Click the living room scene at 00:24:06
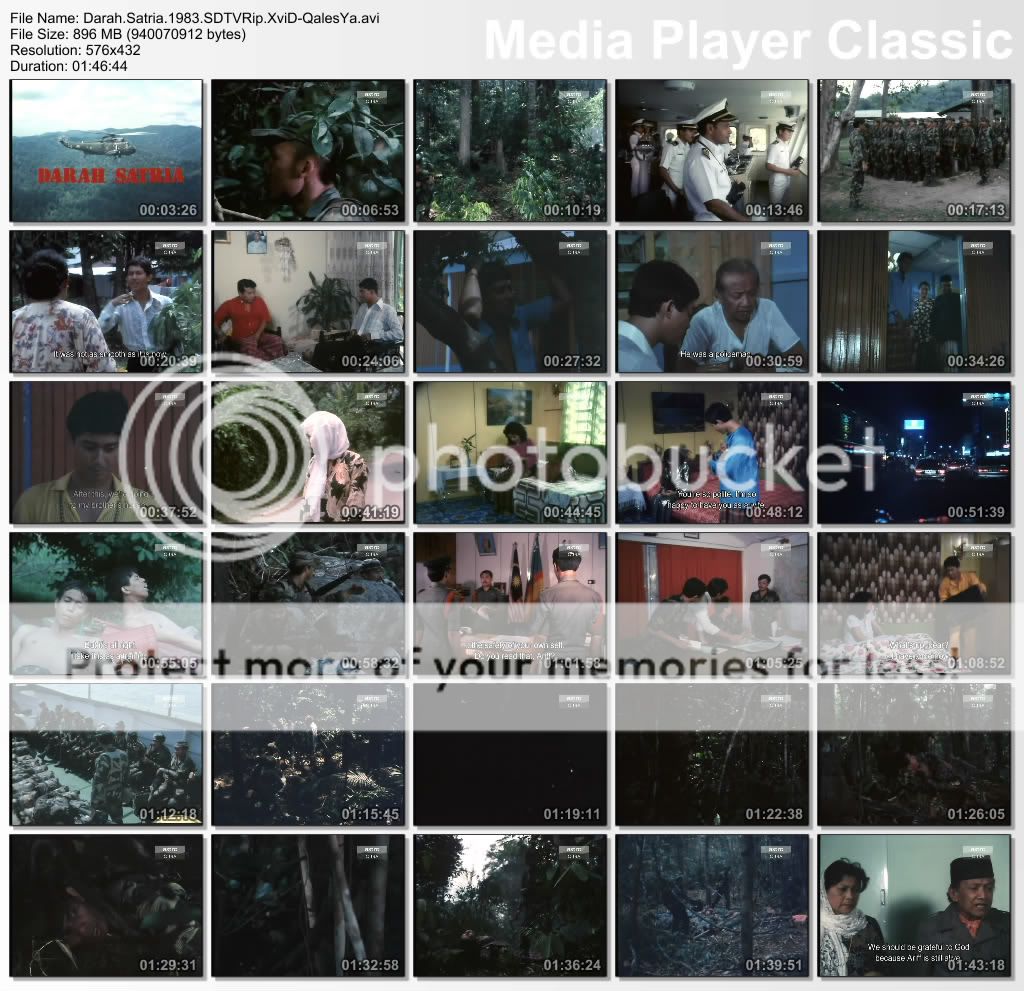Image resolution: width=1024 pixels, height=991 pixels. coord(308,302)
